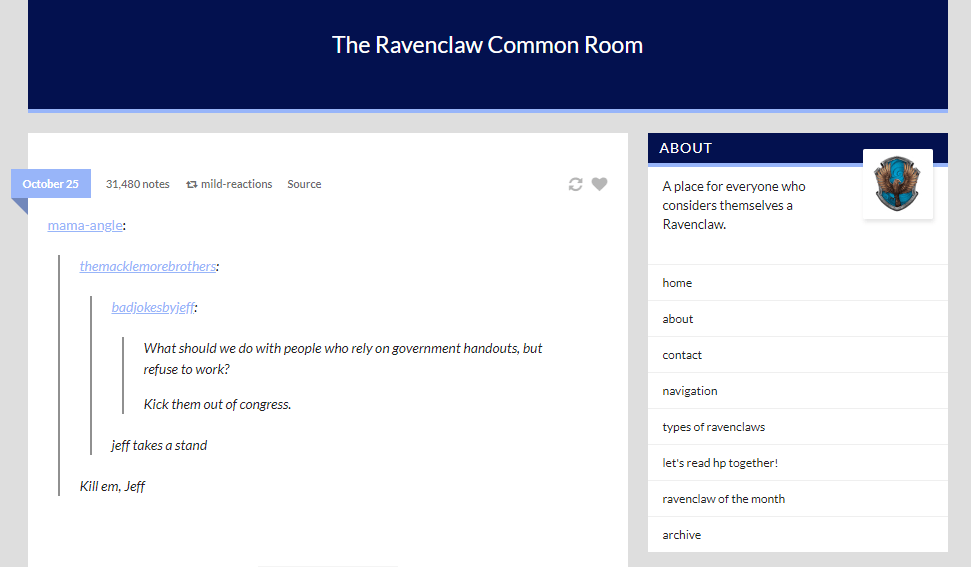The image size is (971, 567).
Task: Select the navigation menu item
Action: 798,391
